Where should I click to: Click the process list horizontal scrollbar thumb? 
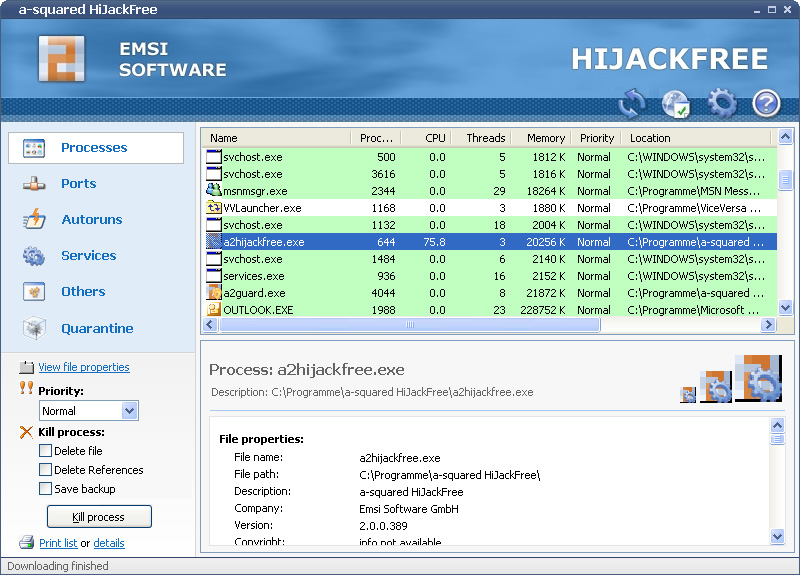click(408, 325)
